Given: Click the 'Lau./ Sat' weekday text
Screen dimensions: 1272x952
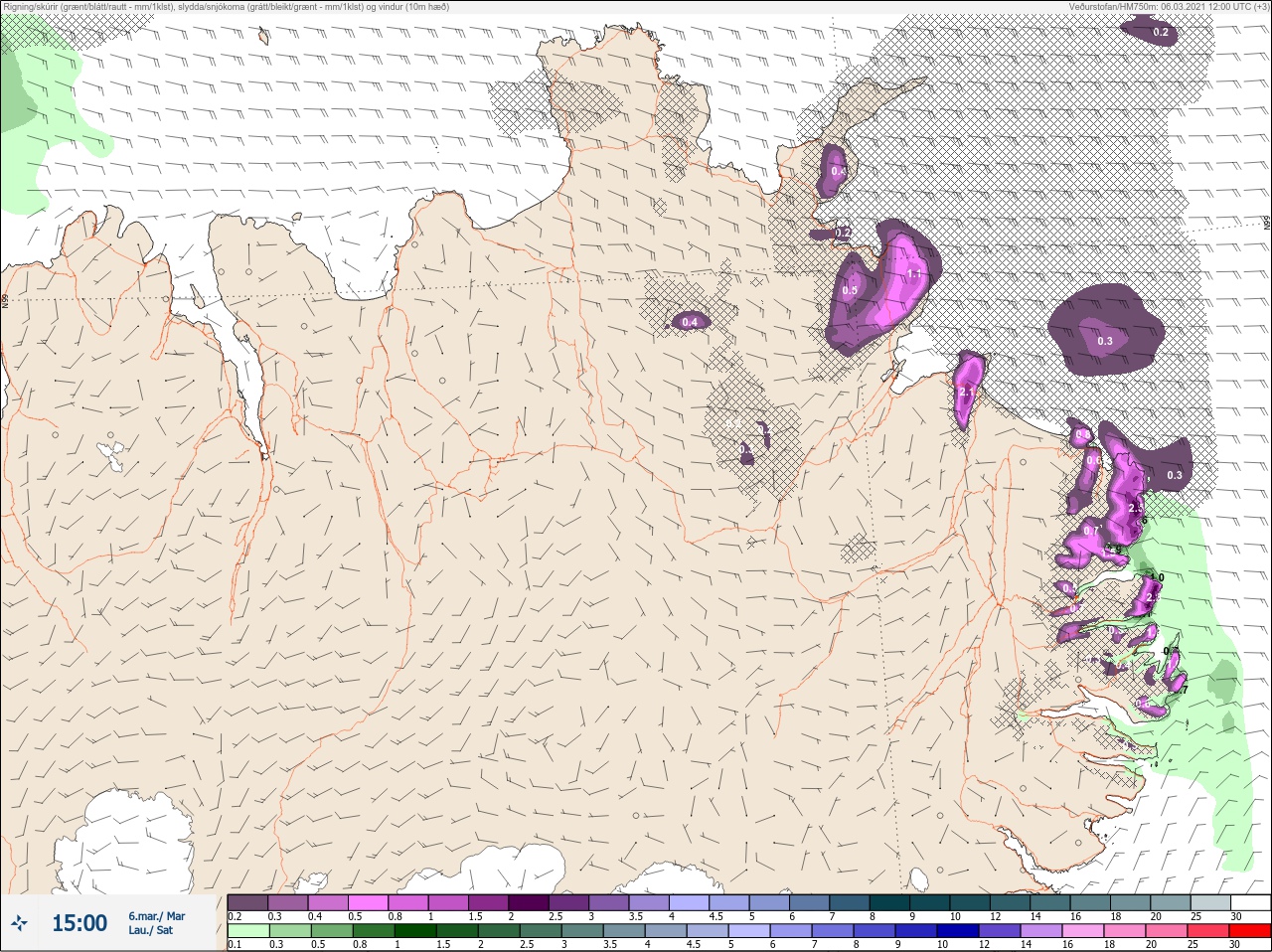Looking at the screenshot, I should click(x=150, y=931).
